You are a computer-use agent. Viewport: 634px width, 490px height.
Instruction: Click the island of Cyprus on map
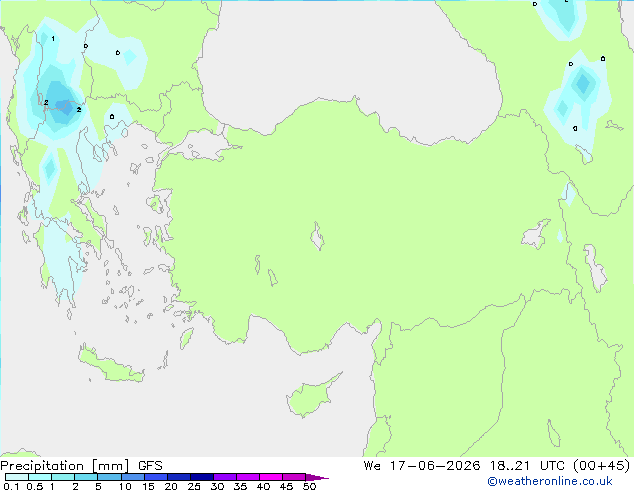coord(312,395)
